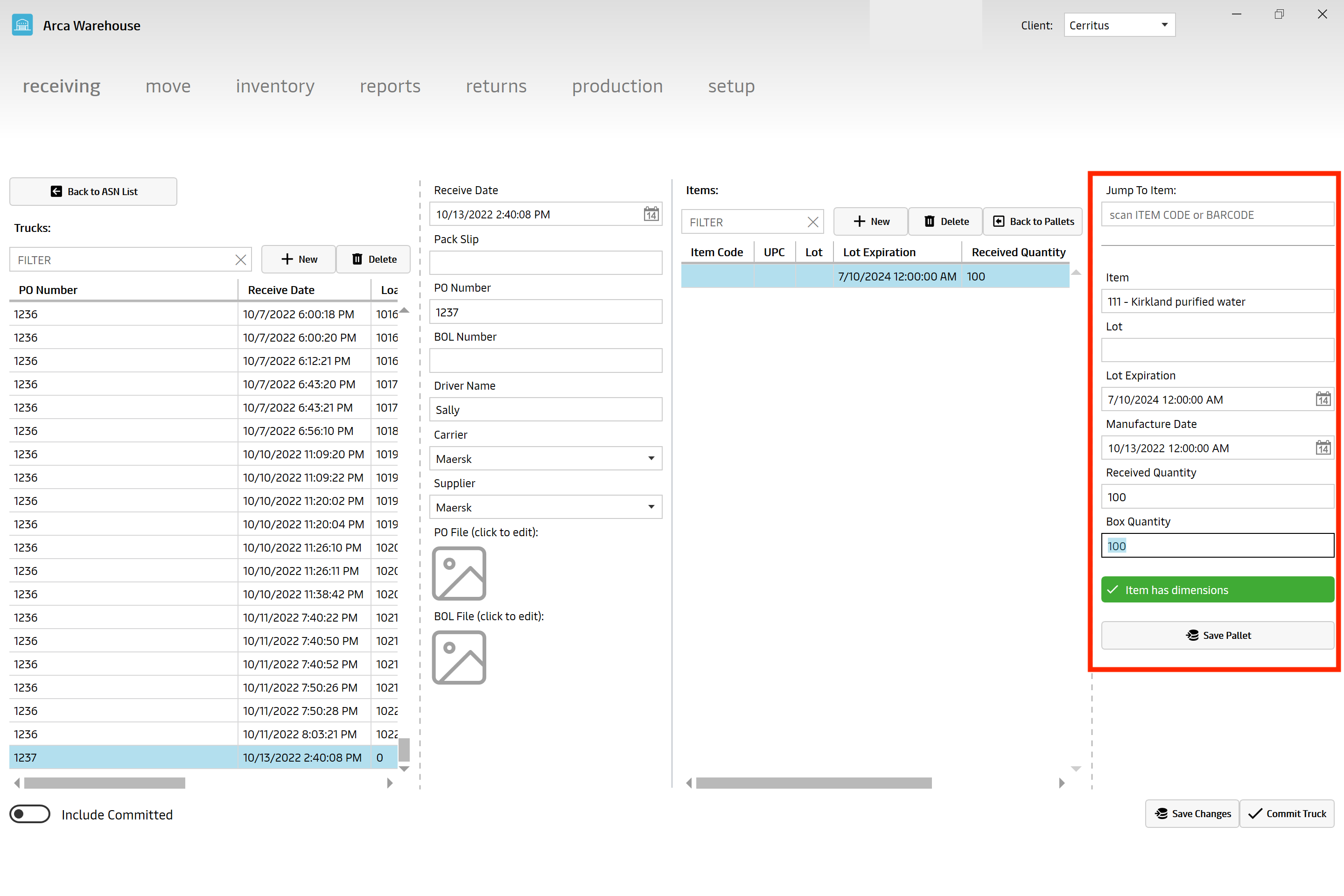The height and width of the screenshot is (896, 1344).
Task: Click the PO File image placeholder
Action: (x=459, y=574)
